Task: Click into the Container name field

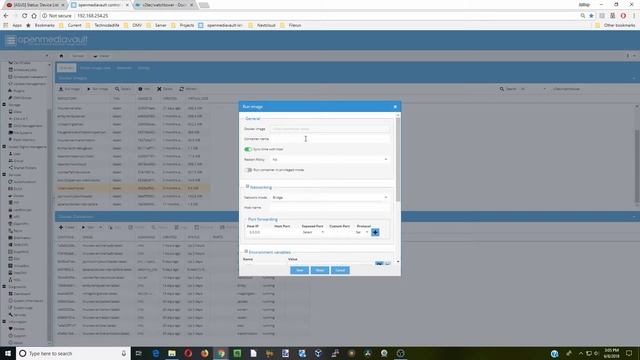Action: tap(330, 139)
